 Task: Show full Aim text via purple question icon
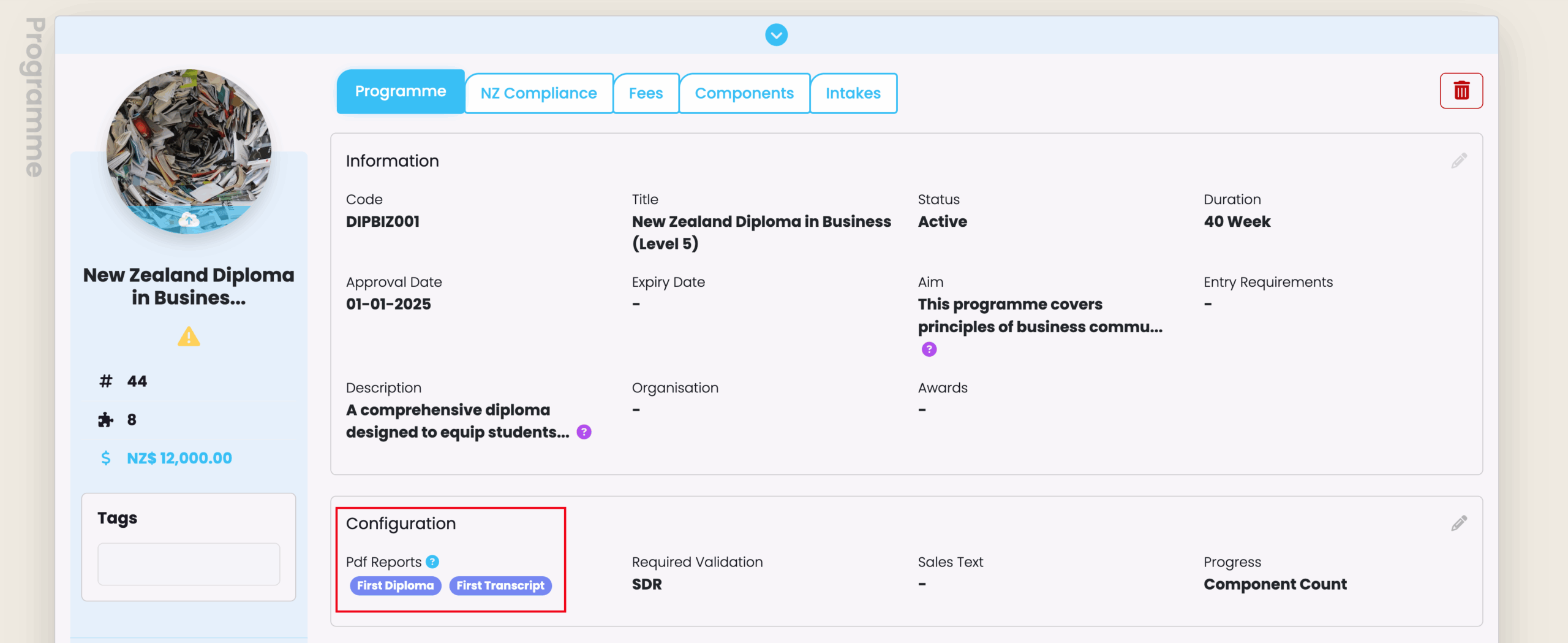[x=929, y=349]
